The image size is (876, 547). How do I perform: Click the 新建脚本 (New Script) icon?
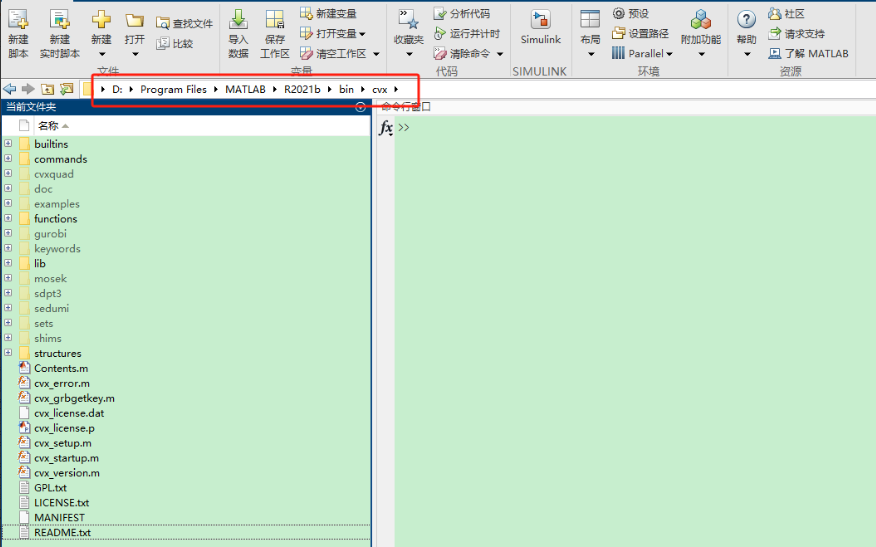click(x=18, y=20)
